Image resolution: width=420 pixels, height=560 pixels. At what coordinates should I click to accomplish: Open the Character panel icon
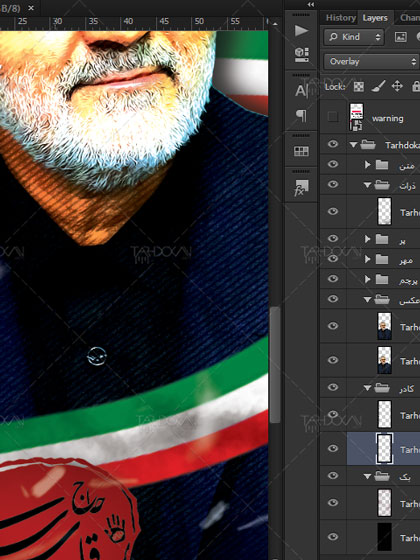point(301,91)
